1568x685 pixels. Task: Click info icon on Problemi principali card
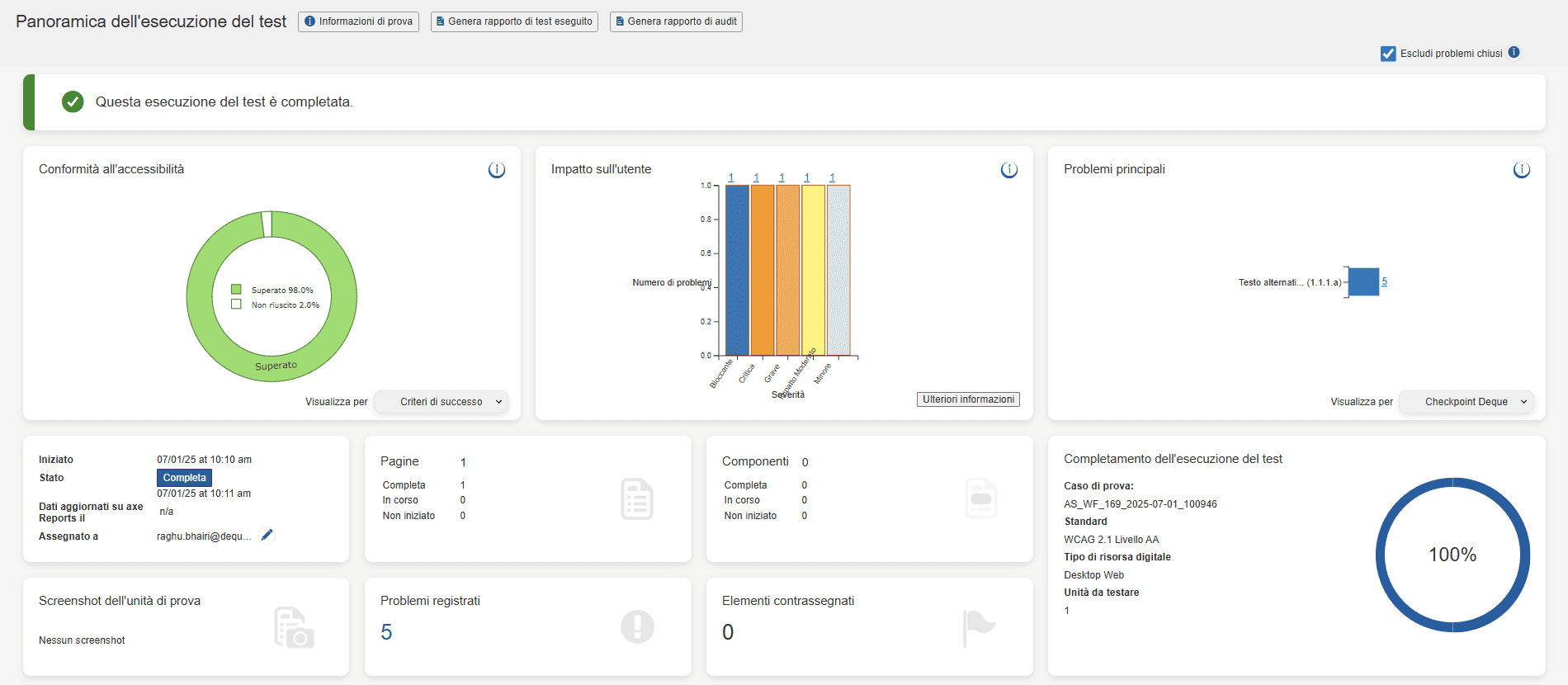point(1522,170)
